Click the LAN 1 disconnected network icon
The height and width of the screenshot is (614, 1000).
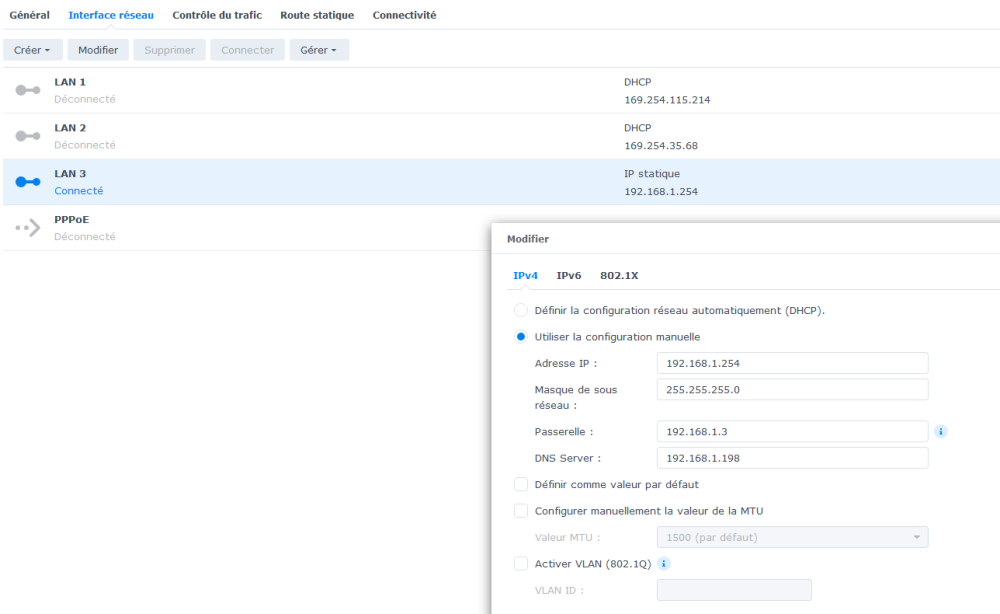click(x=28, y=90)
